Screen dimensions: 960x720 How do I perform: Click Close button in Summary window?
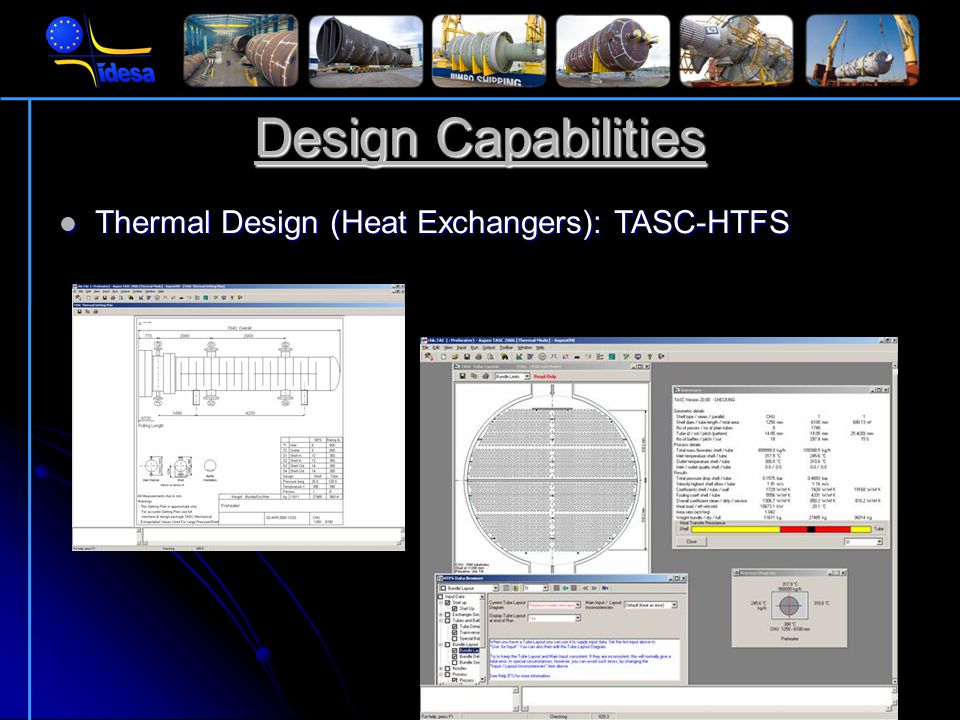[x=691, y=541]
